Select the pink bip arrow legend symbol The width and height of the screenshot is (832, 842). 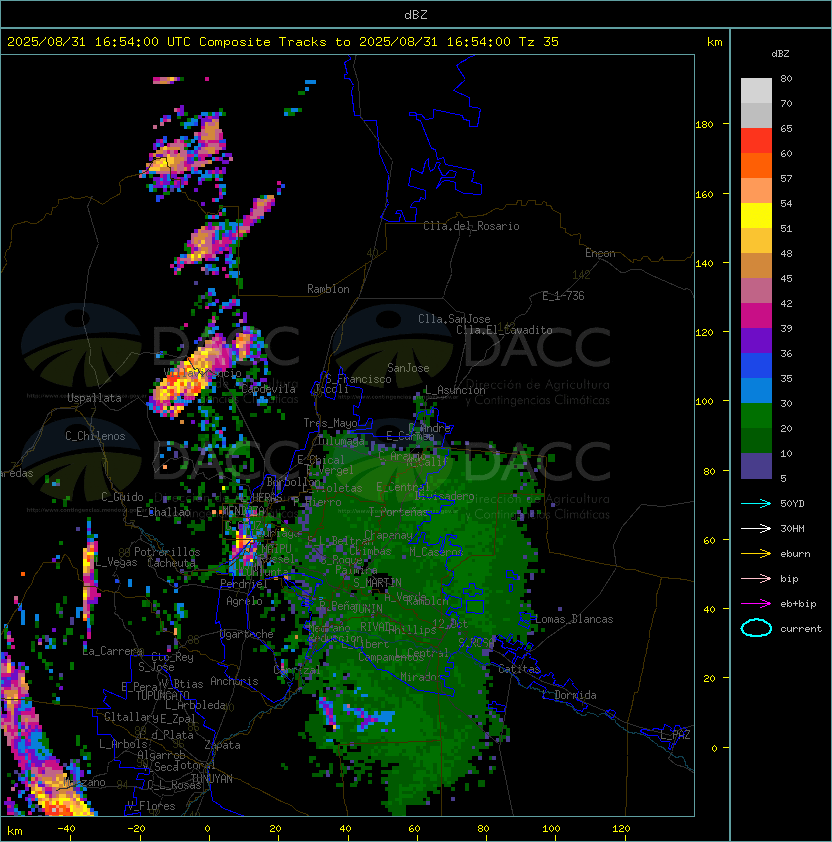pyautogui.click(x=756, y=578)
